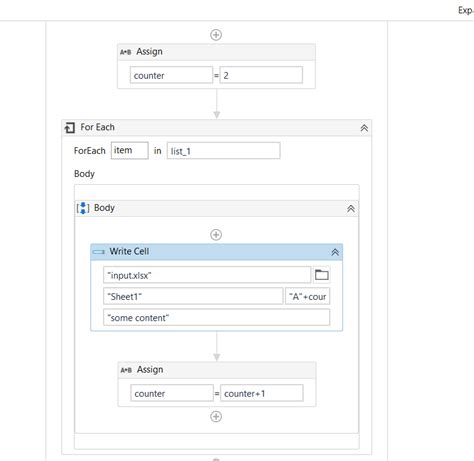Viewport: 474px width, 461px height.
Task: Click the For Each activity icon
Action: tap(70, 128)
